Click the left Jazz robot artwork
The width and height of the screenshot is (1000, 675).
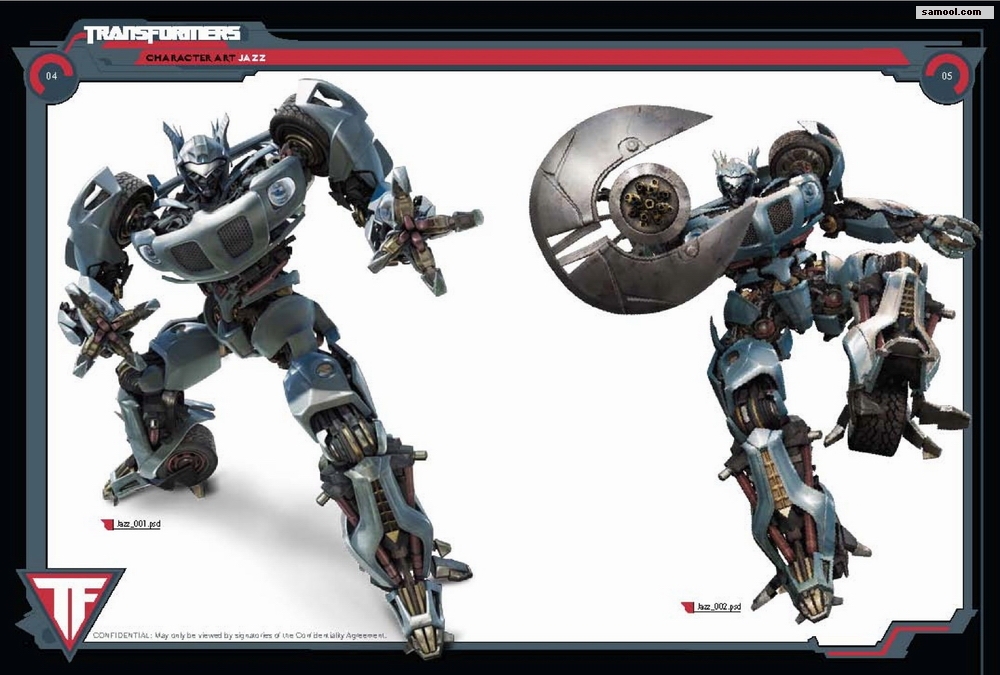(271, 367)
